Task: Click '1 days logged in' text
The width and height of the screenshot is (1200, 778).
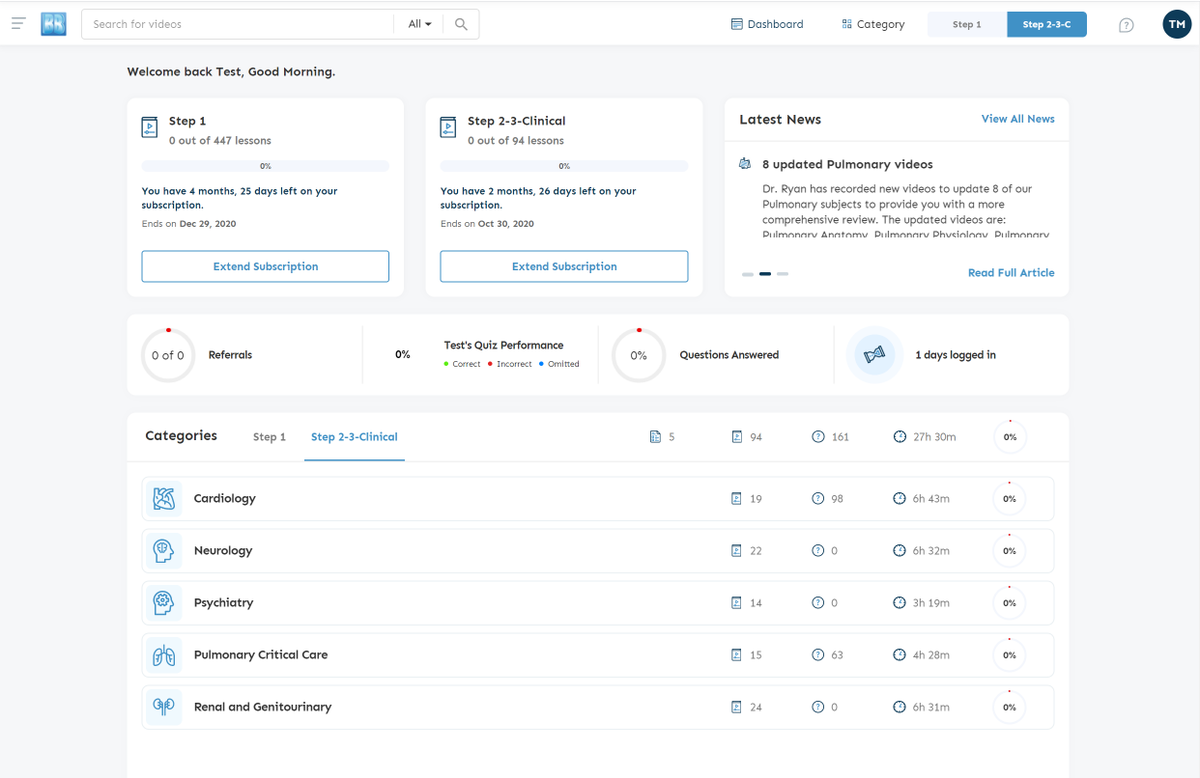Action: pos(955,355)
